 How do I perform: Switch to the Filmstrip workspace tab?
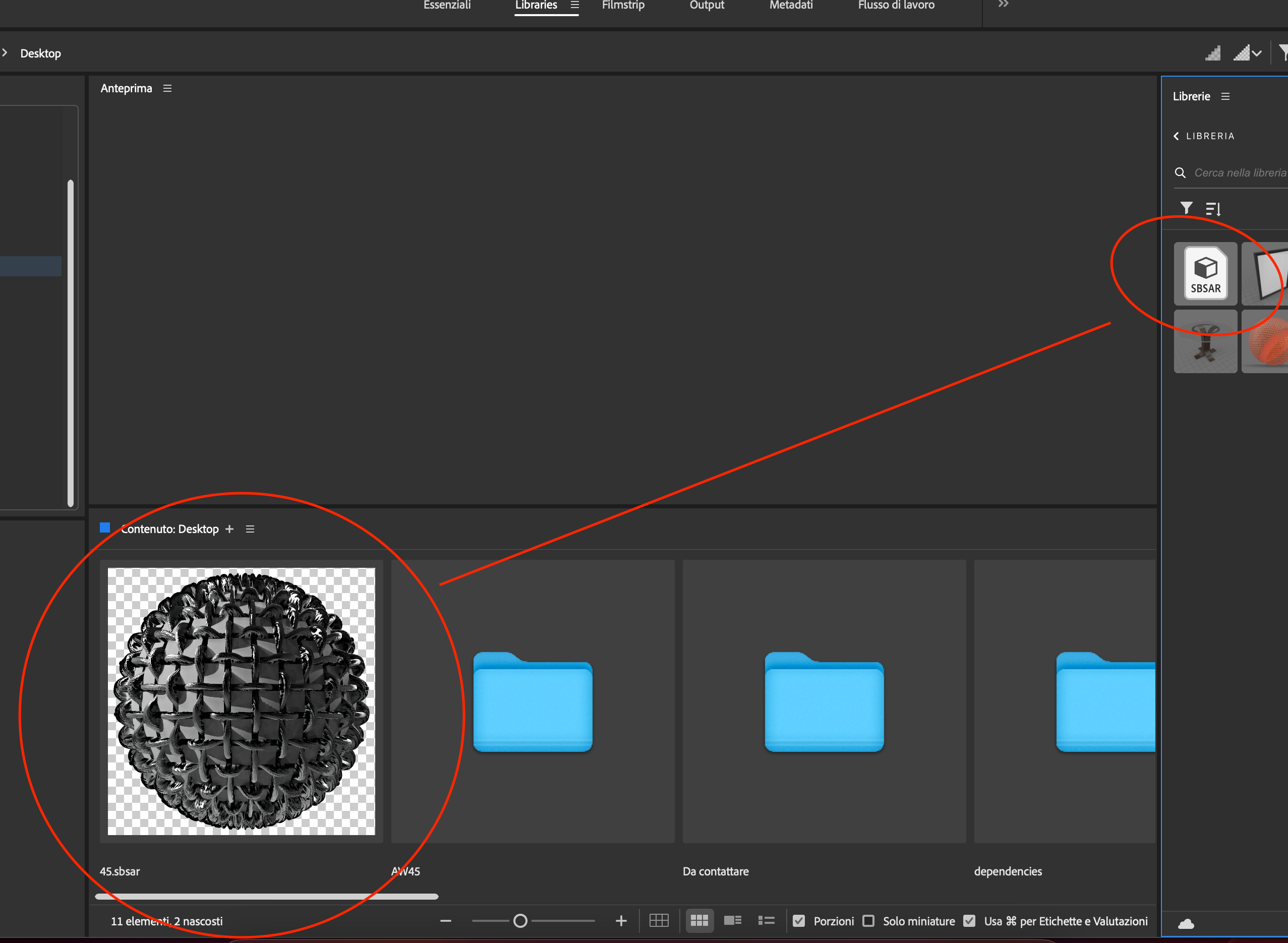(623, 6)
